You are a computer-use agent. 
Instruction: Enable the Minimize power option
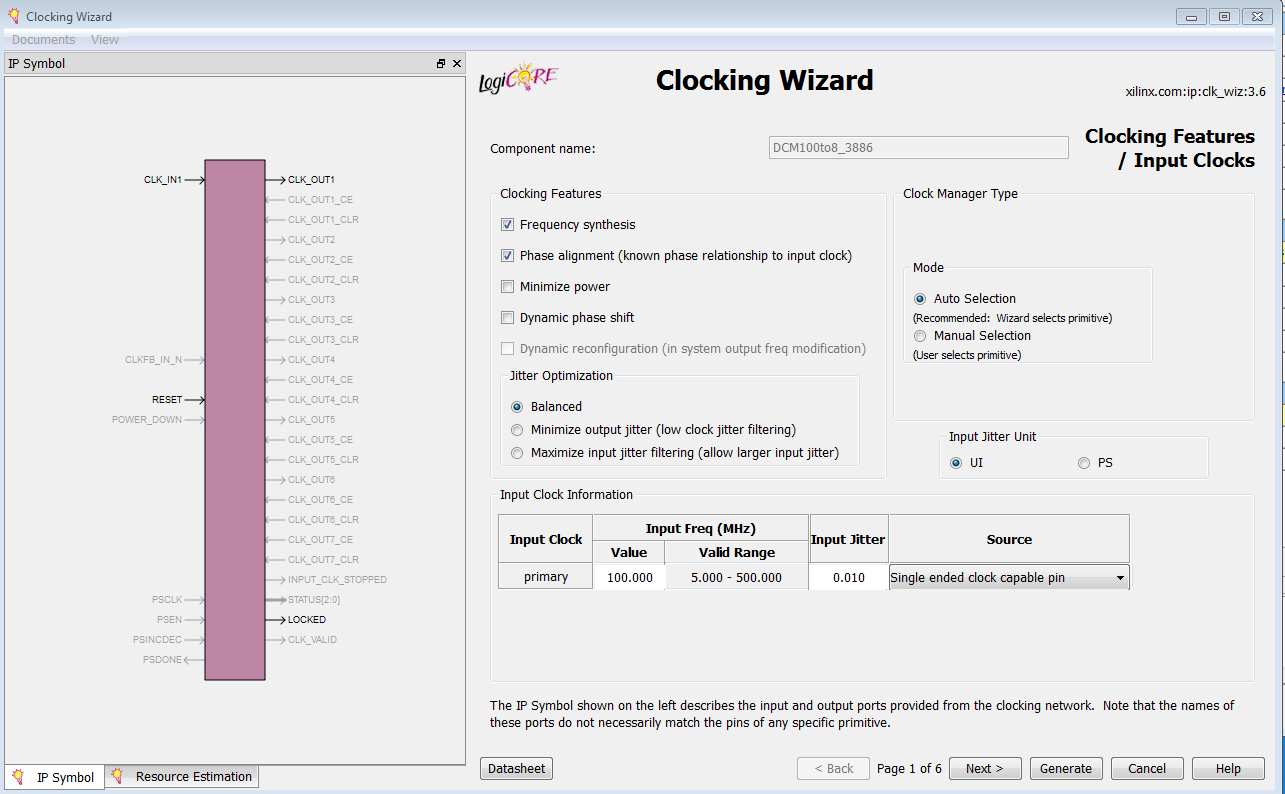[508, 287]
